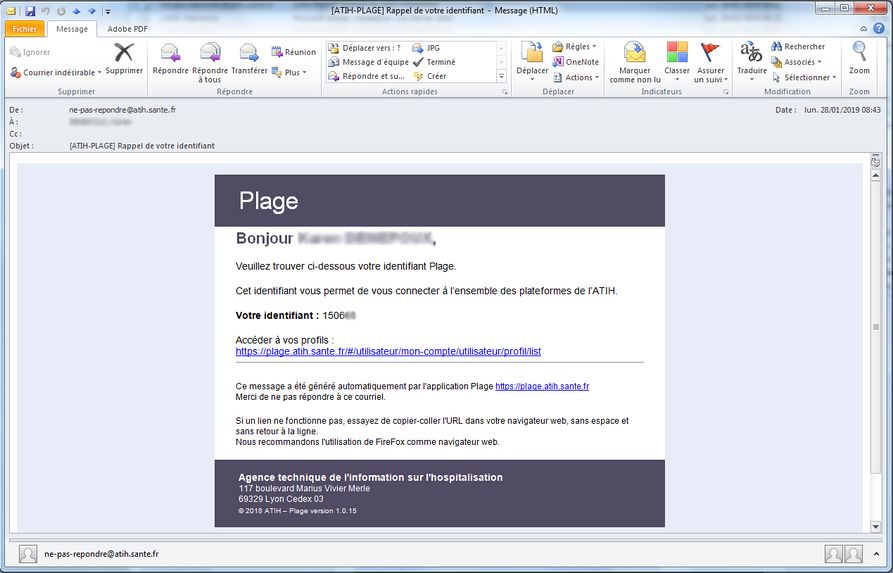Click the sender contact photo placeholder

(28, 554)
